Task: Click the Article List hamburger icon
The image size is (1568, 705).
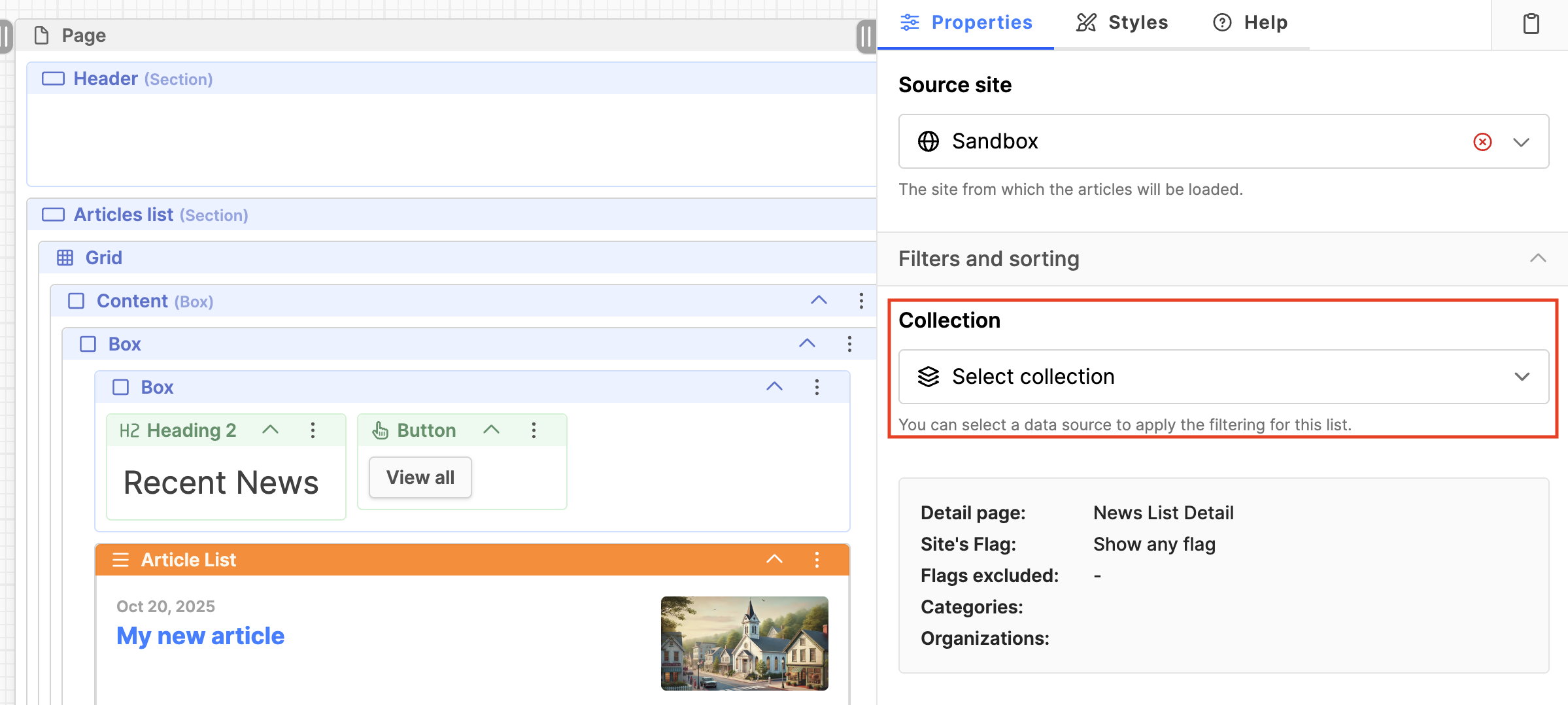Action: (120, 560)
